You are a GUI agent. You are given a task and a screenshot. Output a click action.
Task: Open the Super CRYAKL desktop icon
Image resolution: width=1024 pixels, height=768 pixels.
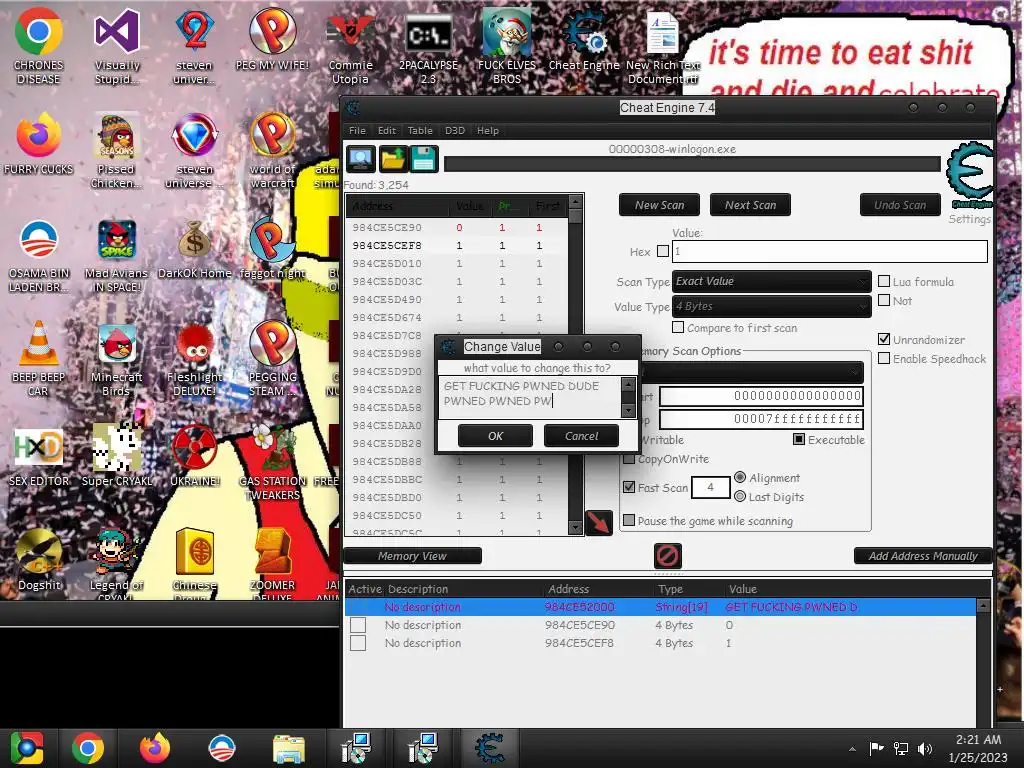click(x=117, y=457)
